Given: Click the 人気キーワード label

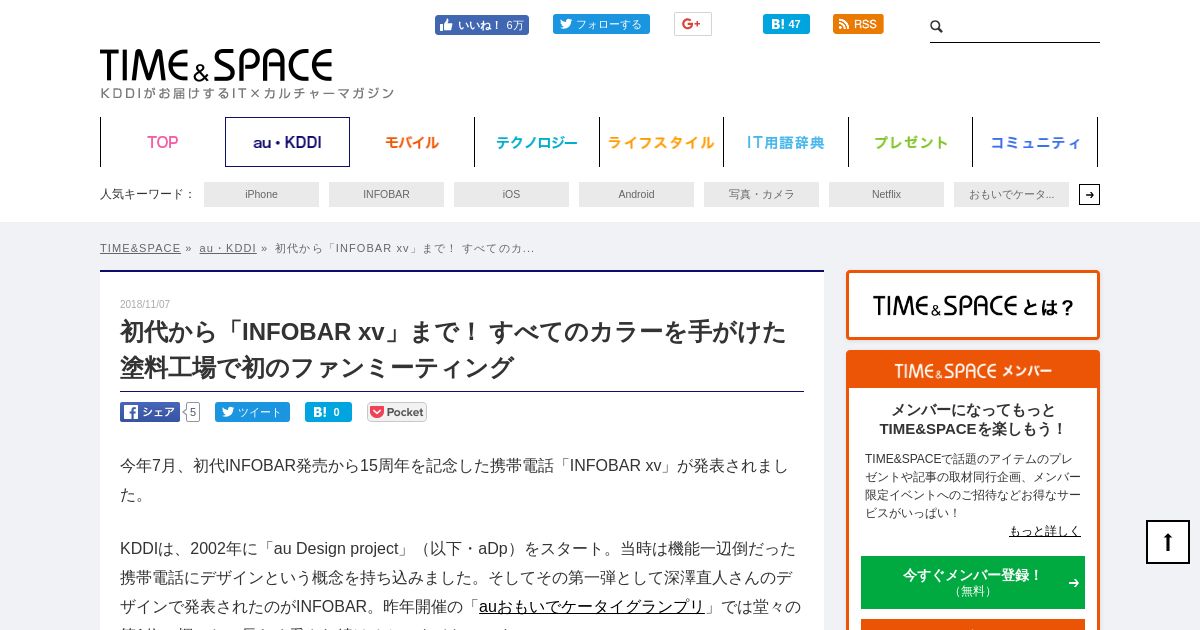Looking at the screenshot, I should coord(147,194).
